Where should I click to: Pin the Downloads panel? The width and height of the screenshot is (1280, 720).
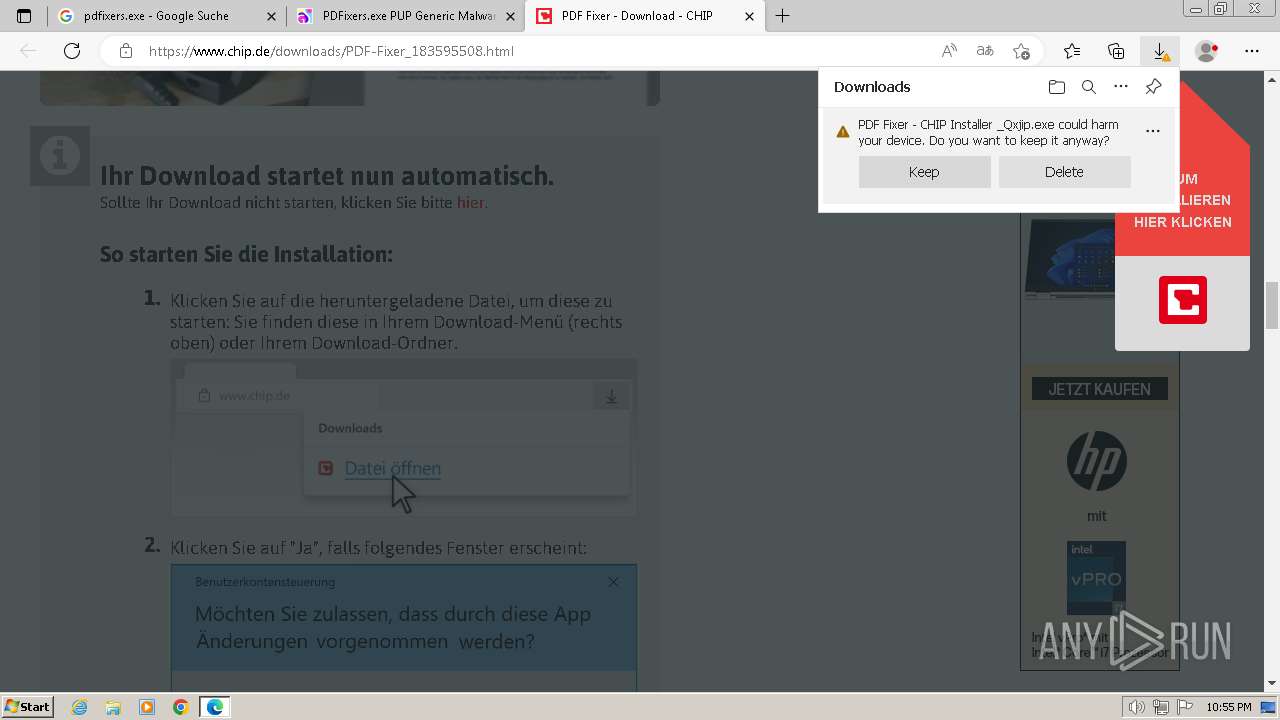click(1153, 87)
